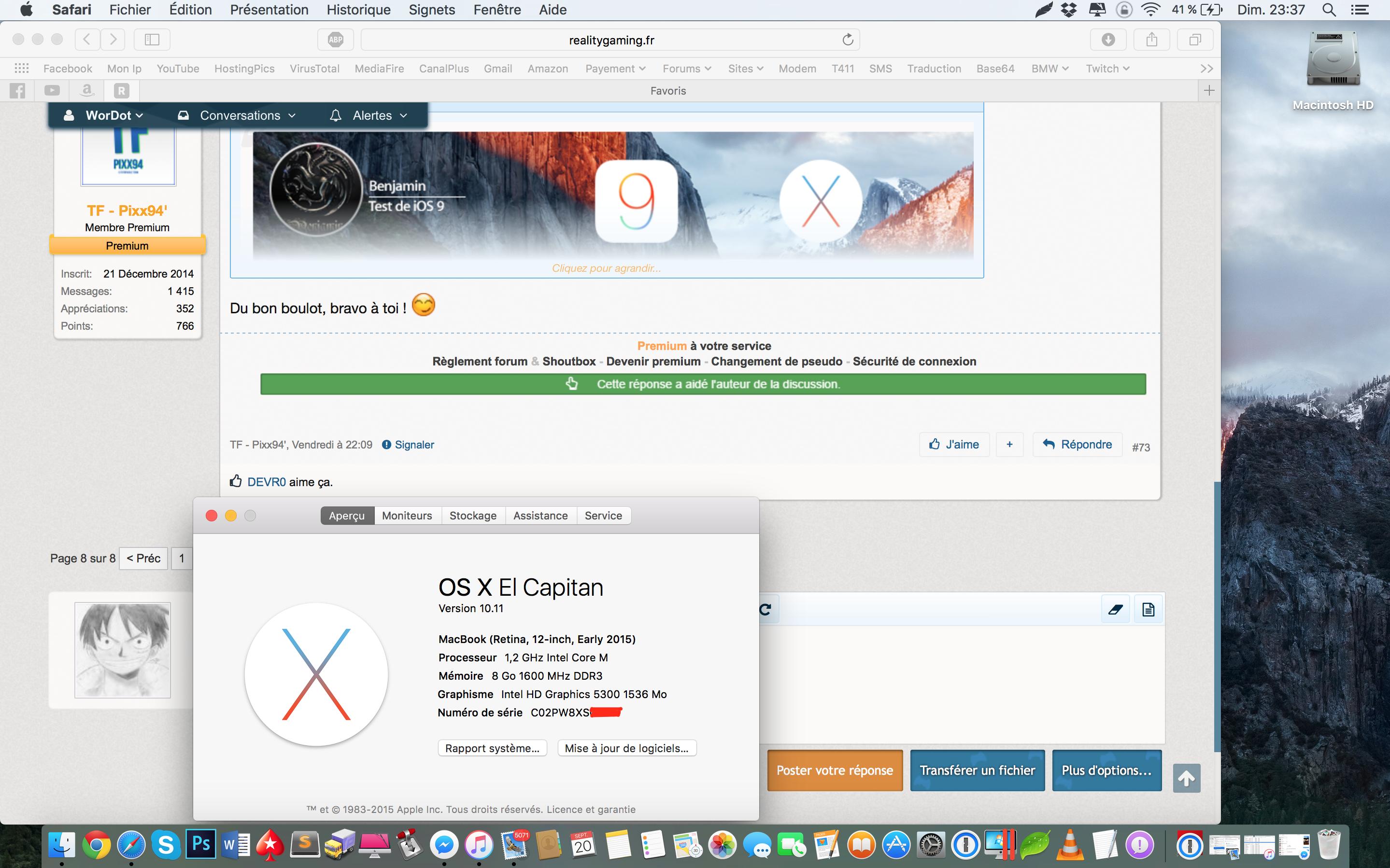
Task: Expand the Forums bookmarks folder
Action: tap(687, 69)
